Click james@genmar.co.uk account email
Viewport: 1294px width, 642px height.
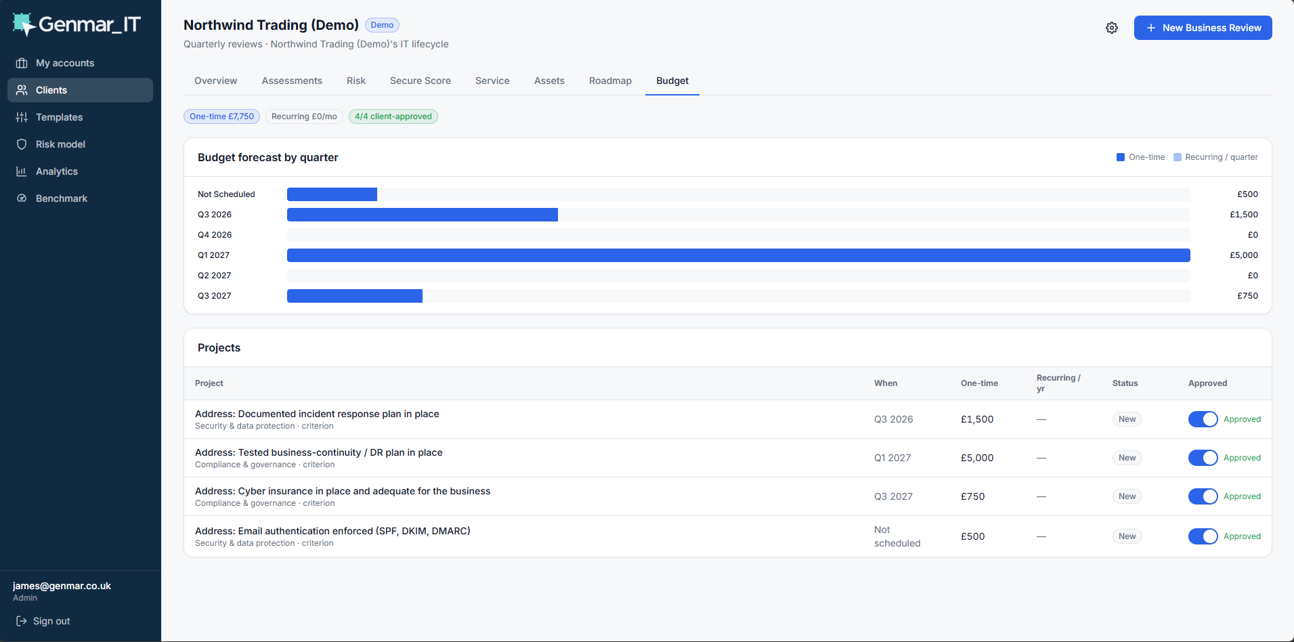click(62, 586)
